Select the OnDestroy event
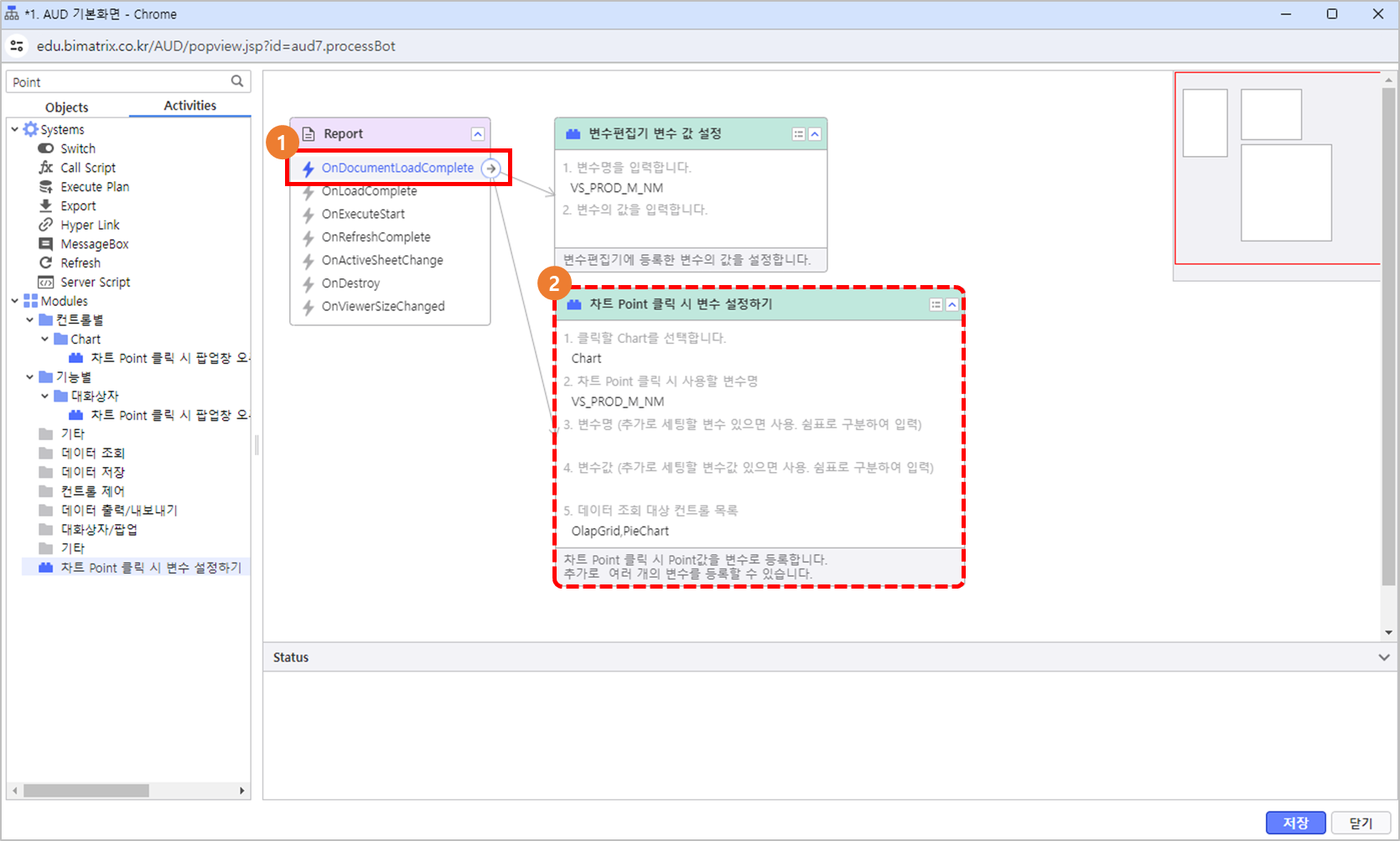The width and height of the screenshot is (1400, 841). pos(350,283)
